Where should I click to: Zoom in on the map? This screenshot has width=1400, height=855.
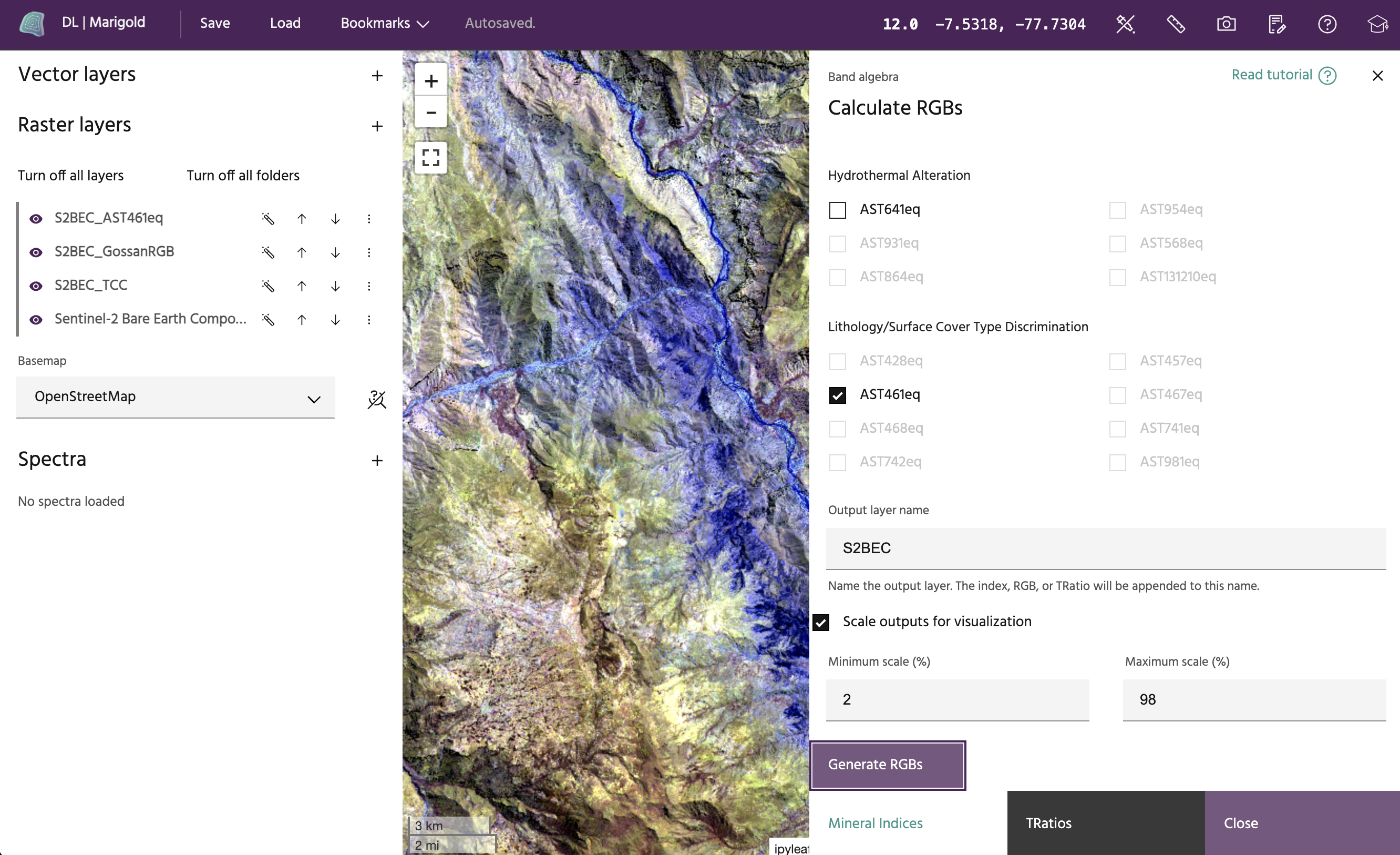(431, 81)
